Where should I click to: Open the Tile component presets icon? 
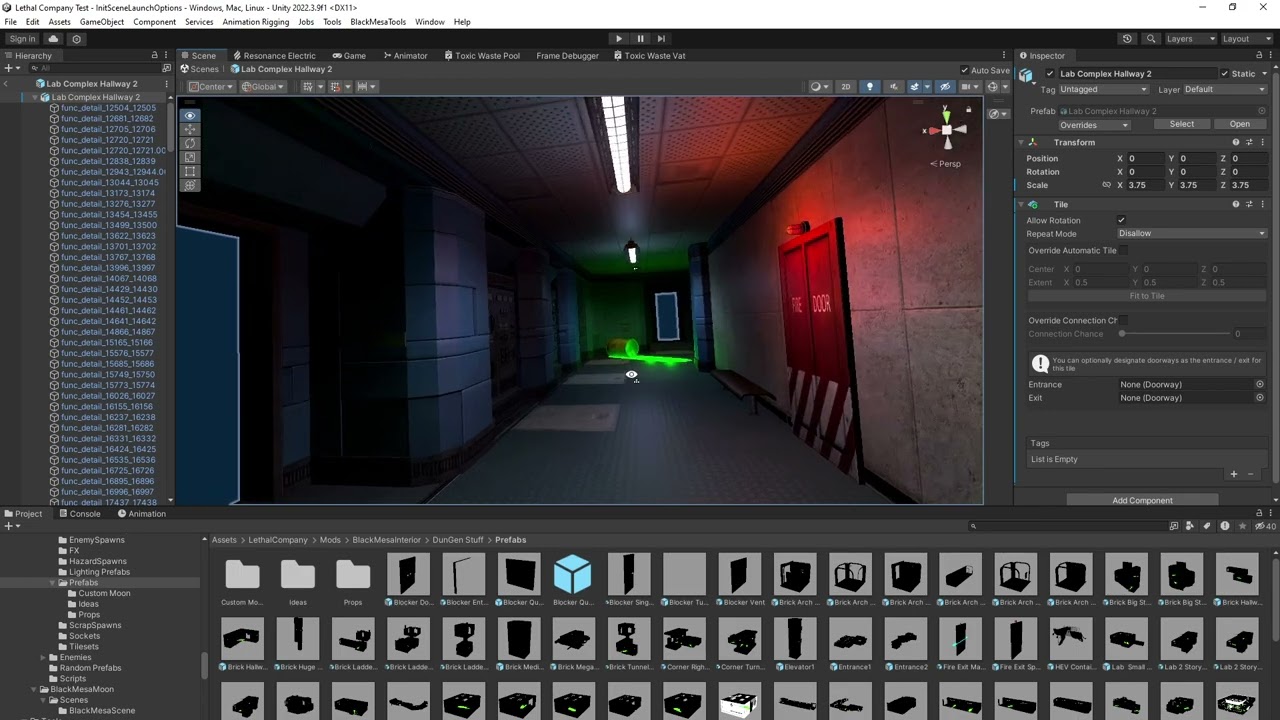pyautogui.click(x=1249, y=205)
